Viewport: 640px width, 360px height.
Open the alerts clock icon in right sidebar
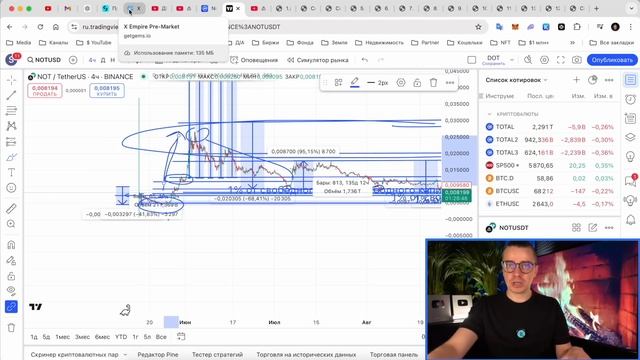630,99
